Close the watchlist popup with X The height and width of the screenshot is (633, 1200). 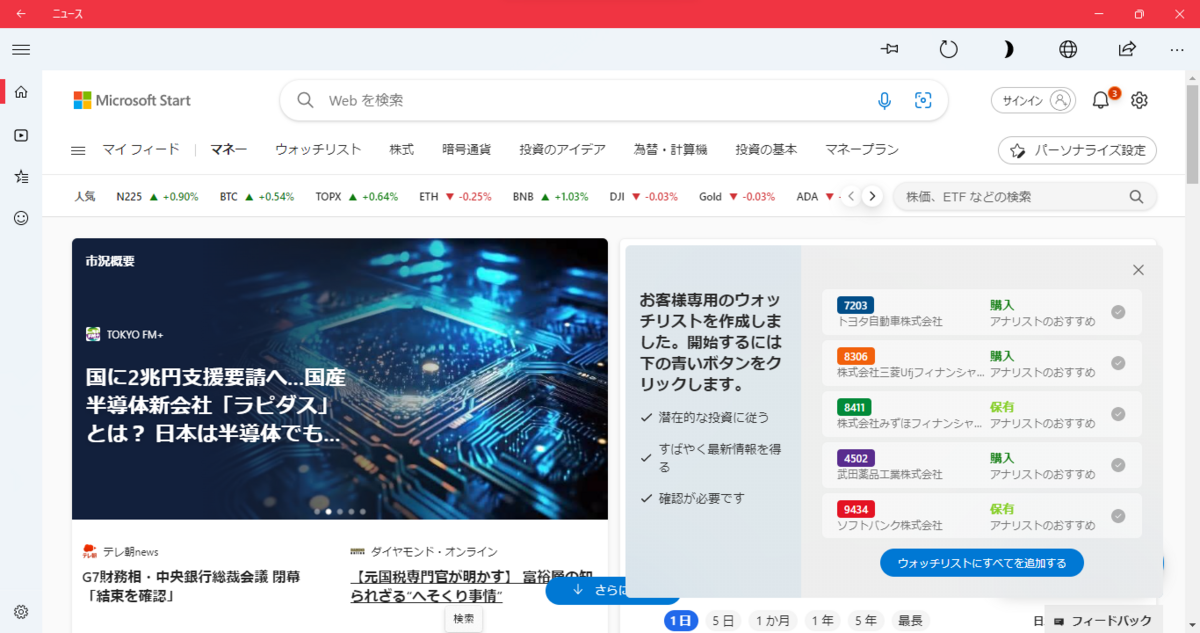[x=1138, y=270]
